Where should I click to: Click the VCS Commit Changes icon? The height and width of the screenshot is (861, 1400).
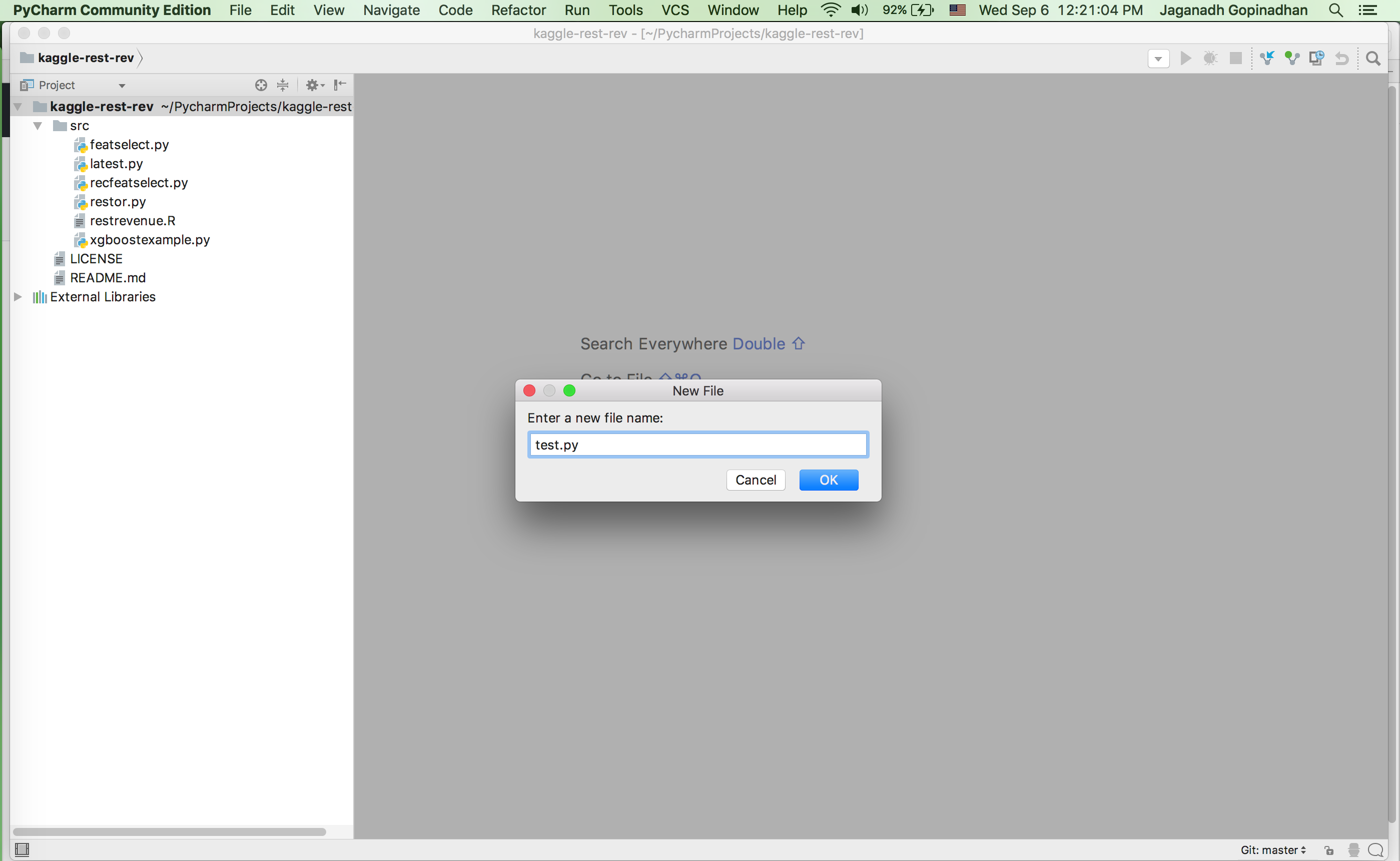pyautogui.click(x=1292, y=58)
